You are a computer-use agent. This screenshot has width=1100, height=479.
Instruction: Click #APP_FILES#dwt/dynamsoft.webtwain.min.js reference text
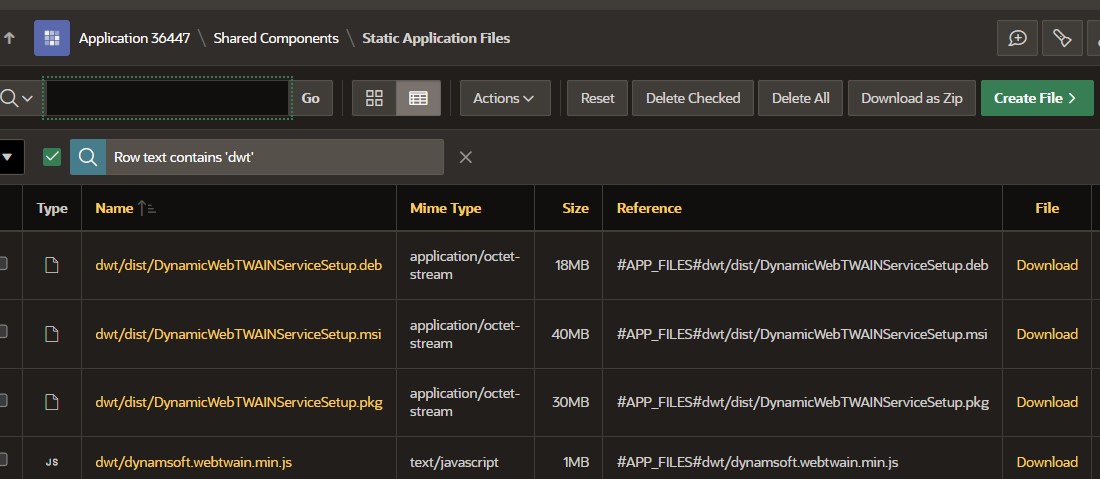[x=758, y=462]
